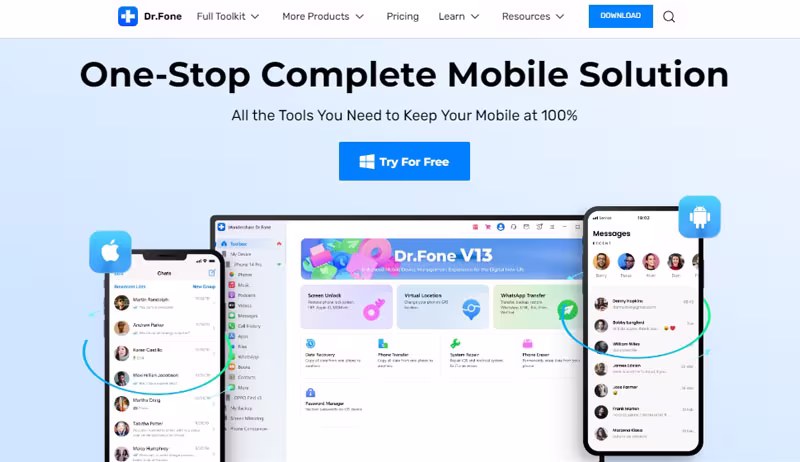Expand the More Products dropdown

[x=323, y=16]
